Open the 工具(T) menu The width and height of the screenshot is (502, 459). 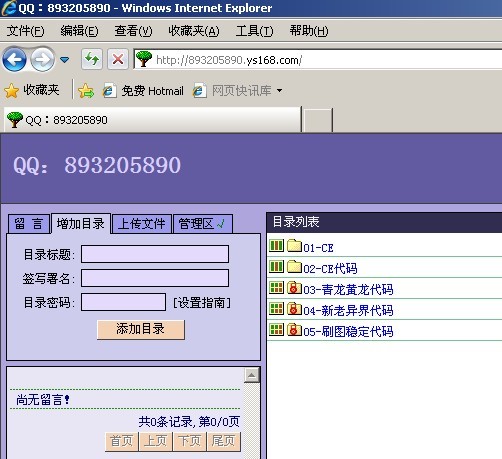click(254, 31)
